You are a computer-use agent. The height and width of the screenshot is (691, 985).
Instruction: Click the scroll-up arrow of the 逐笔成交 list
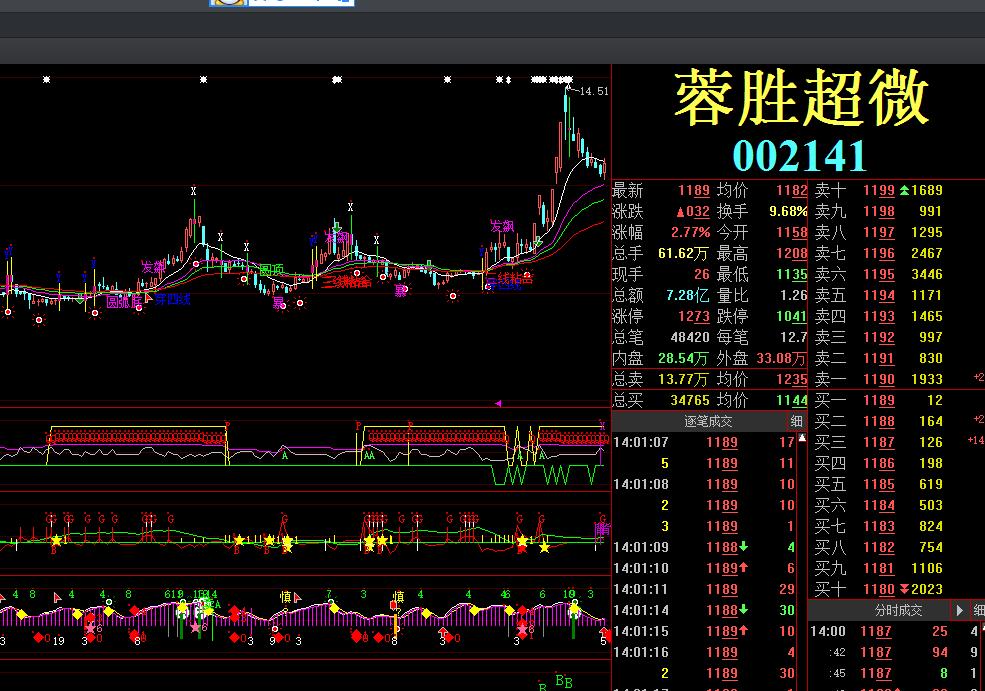click(x=802, y=438)
